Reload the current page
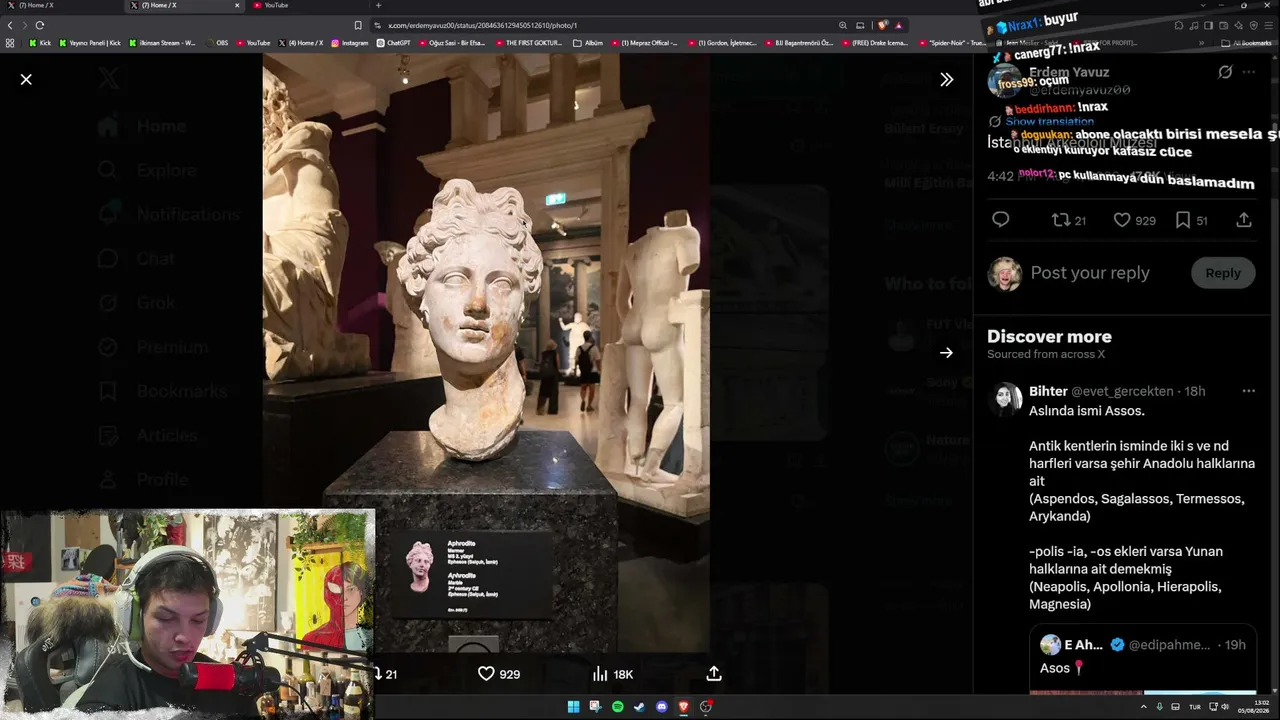 (40, 25)
